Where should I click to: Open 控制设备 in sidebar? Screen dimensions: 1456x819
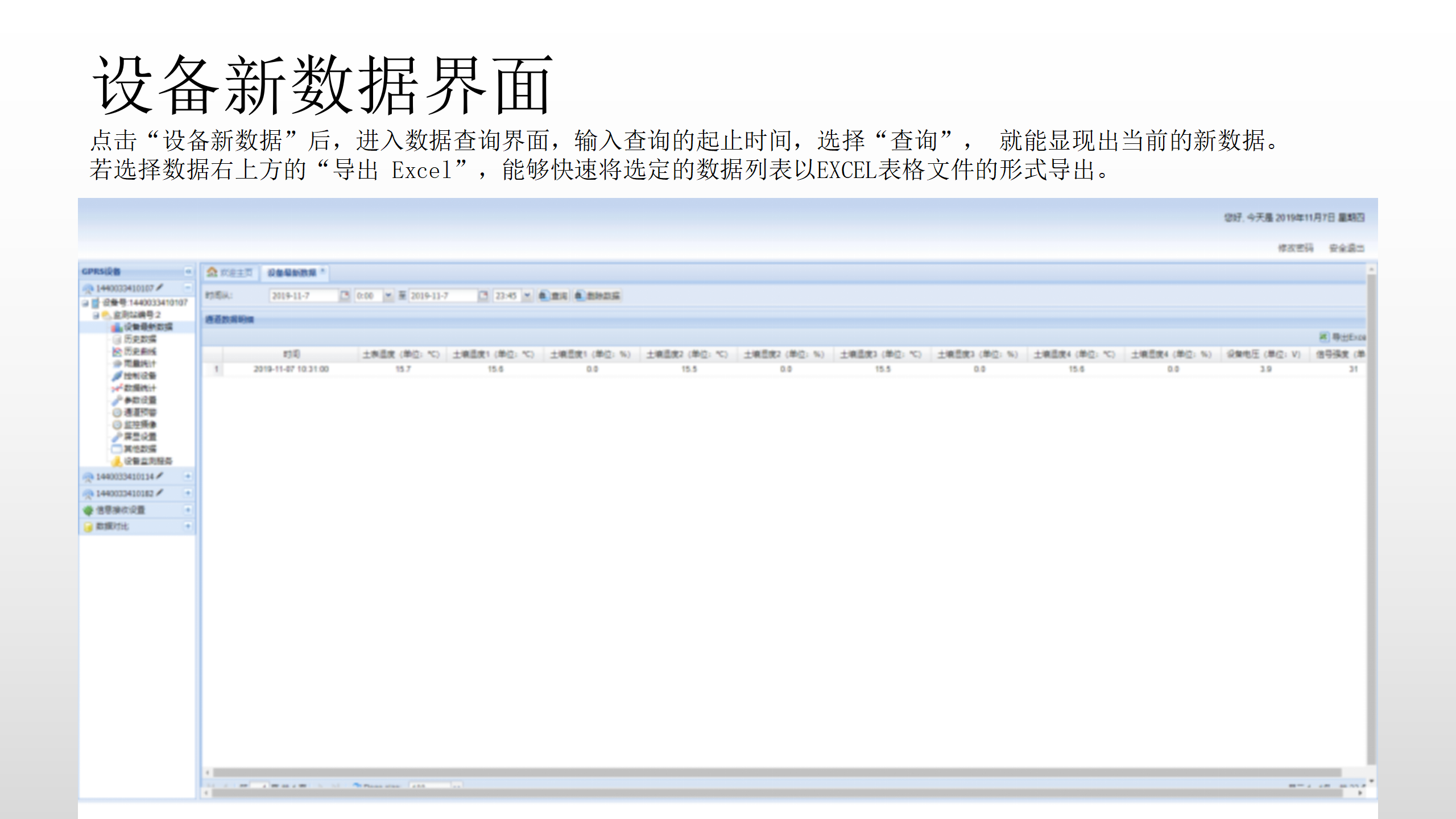point(140,376)
